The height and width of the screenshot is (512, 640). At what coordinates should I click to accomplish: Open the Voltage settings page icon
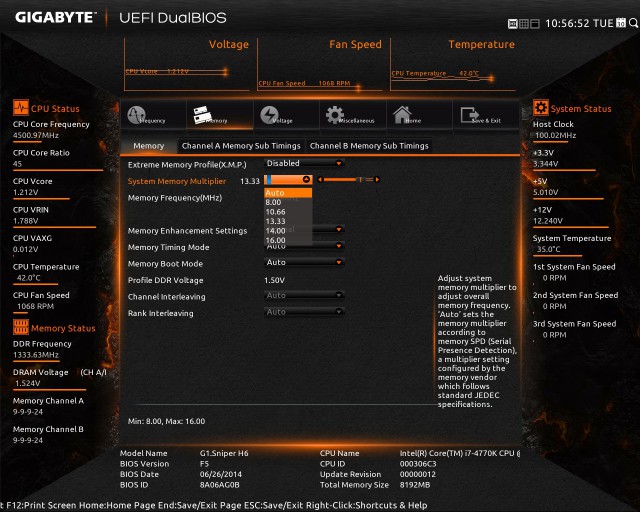click(x=286, y=115)
